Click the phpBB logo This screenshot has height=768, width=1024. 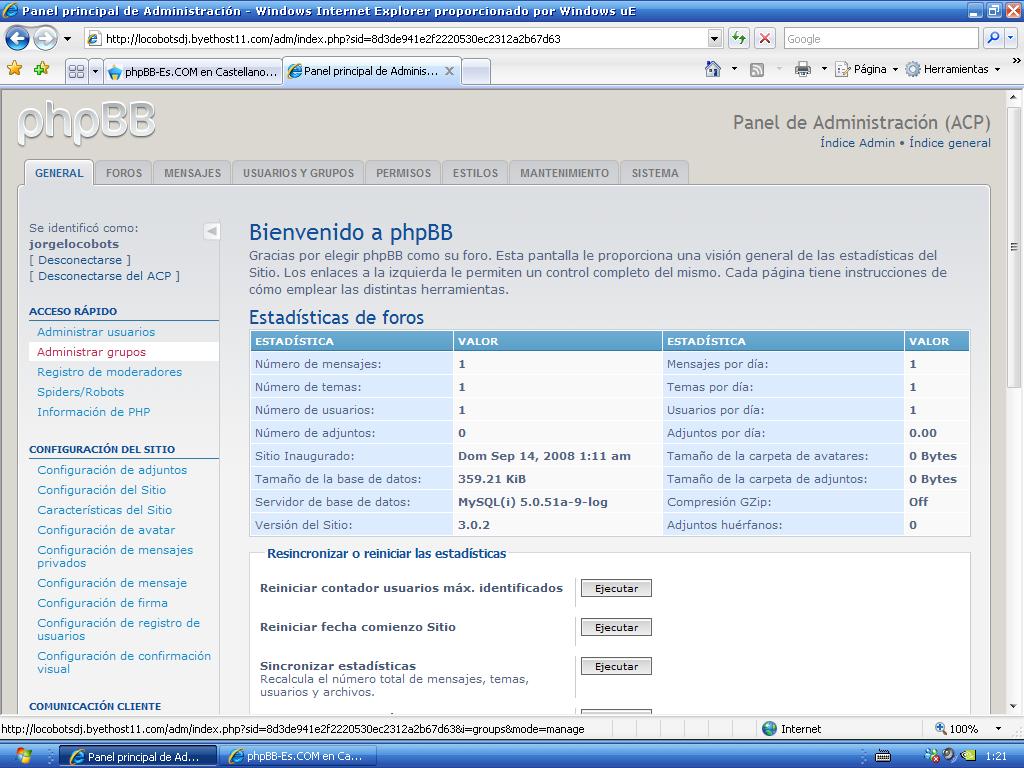pos(86,121)
